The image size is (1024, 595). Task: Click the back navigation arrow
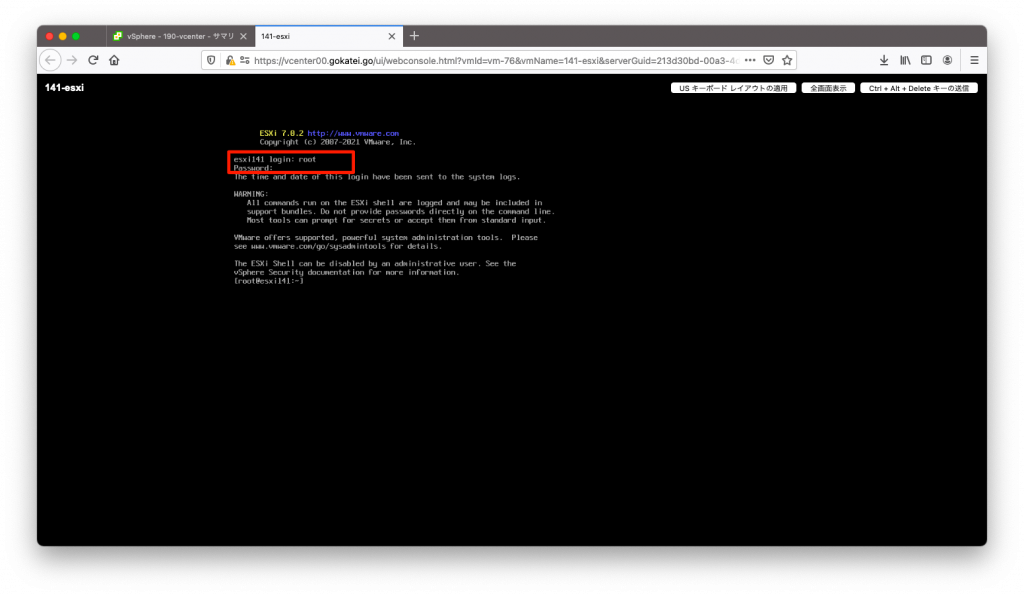50,60
